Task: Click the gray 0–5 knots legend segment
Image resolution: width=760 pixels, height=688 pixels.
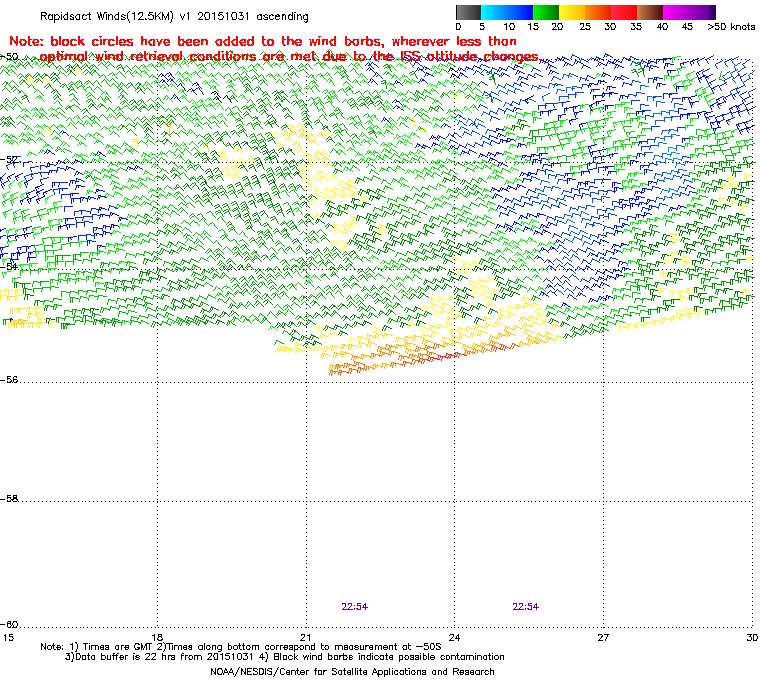Action: pos(468,12)
